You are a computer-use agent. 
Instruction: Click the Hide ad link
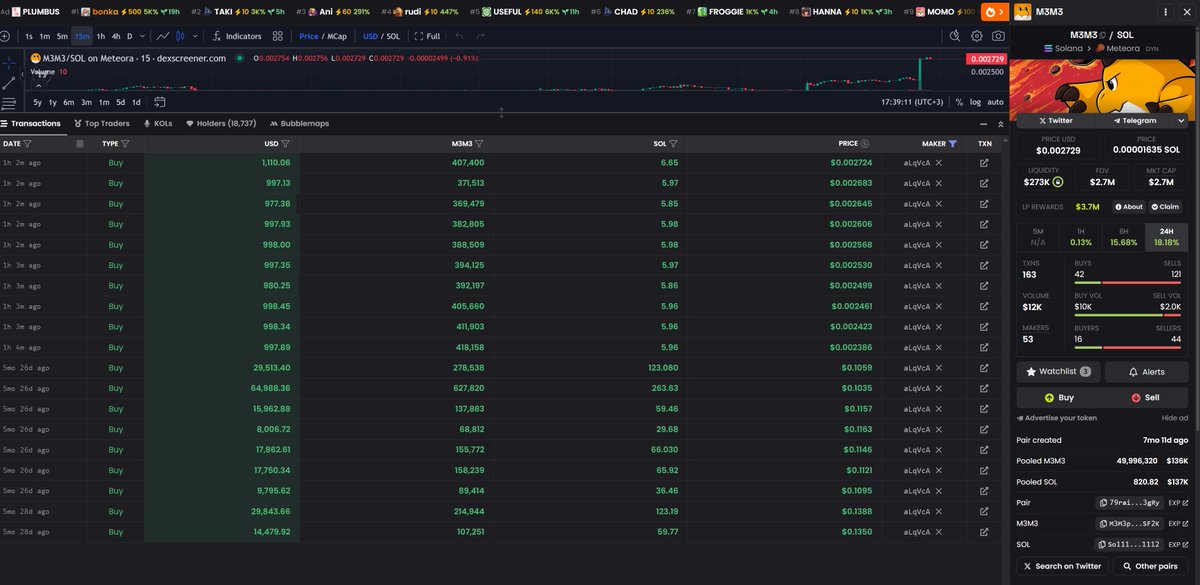point(1174,418)
